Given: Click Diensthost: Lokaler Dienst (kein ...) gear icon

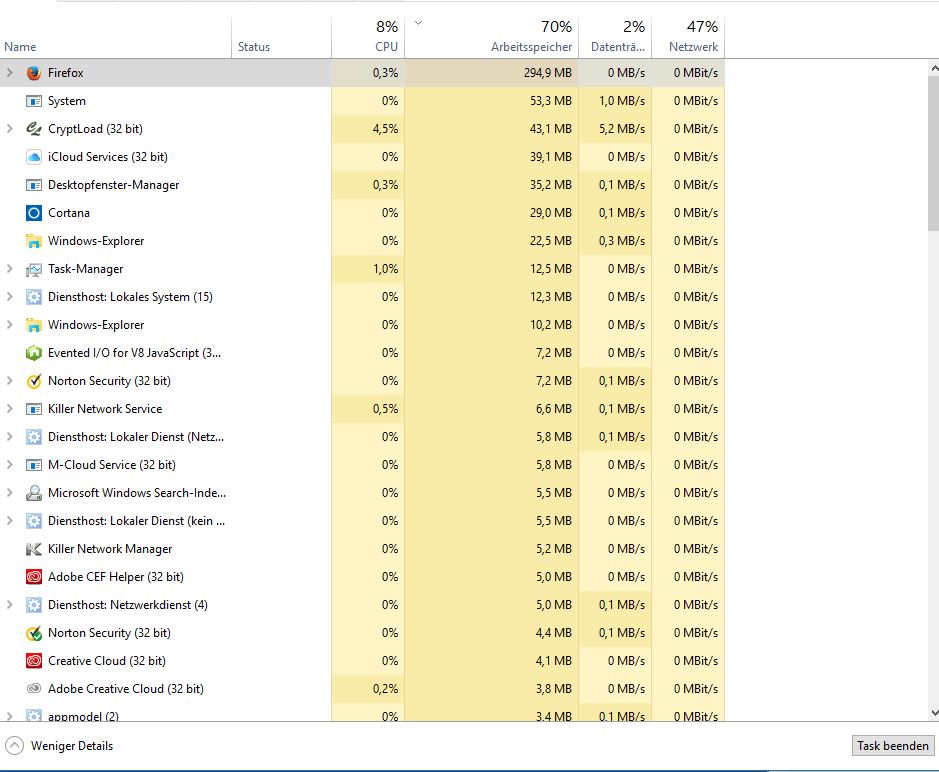Looking at the screenshot, I should (x=34, y=521).
